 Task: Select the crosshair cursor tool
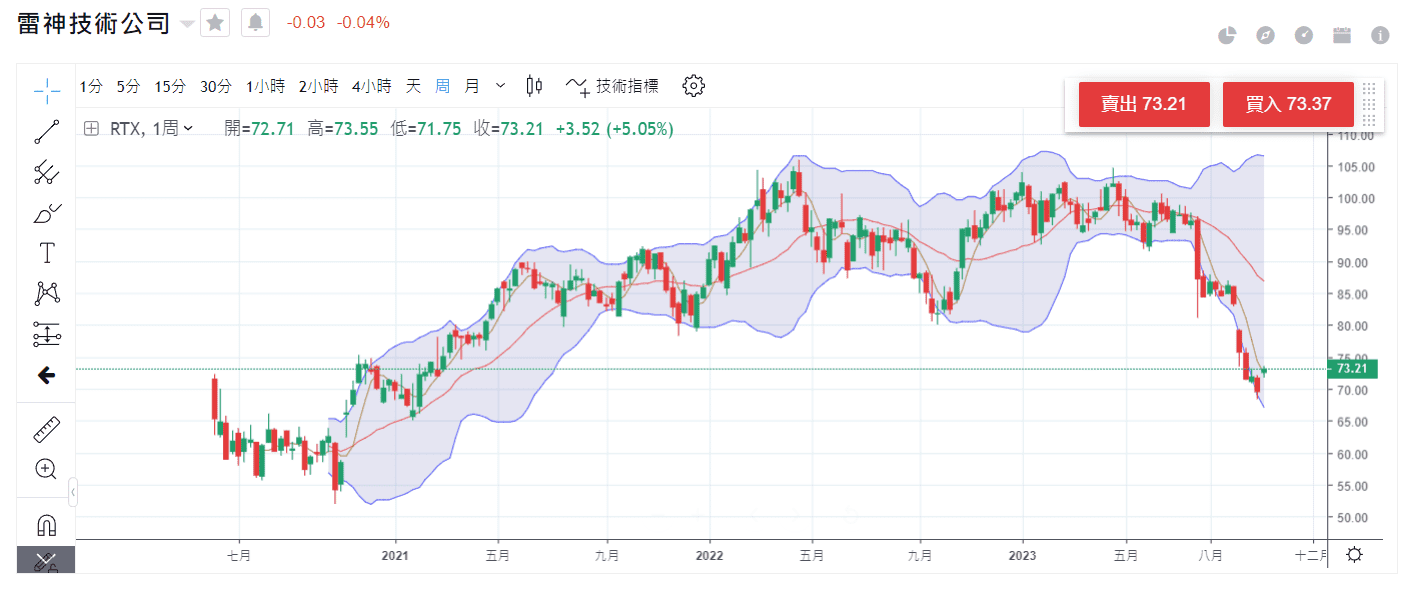pos(47,91)
